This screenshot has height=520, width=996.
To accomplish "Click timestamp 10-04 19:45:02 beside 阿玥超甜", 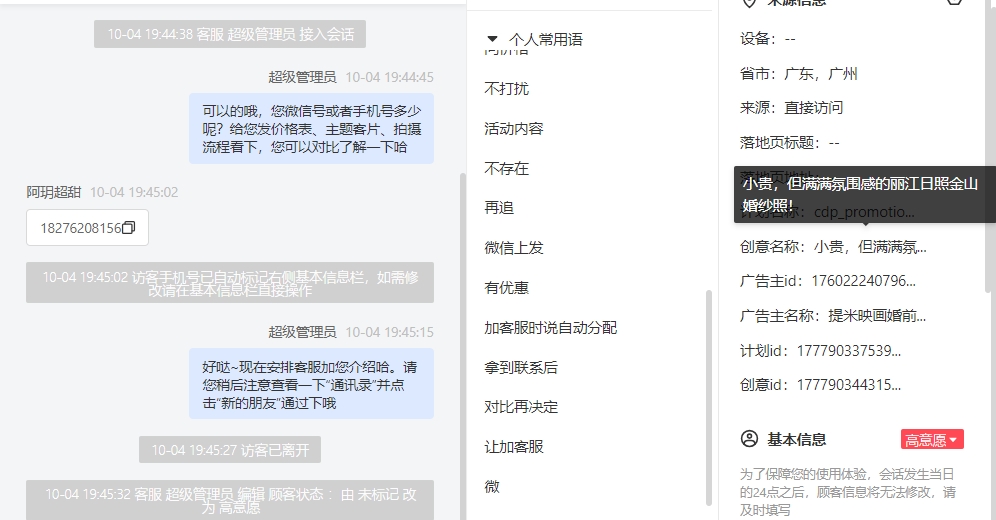I will [x=134, y=192].
